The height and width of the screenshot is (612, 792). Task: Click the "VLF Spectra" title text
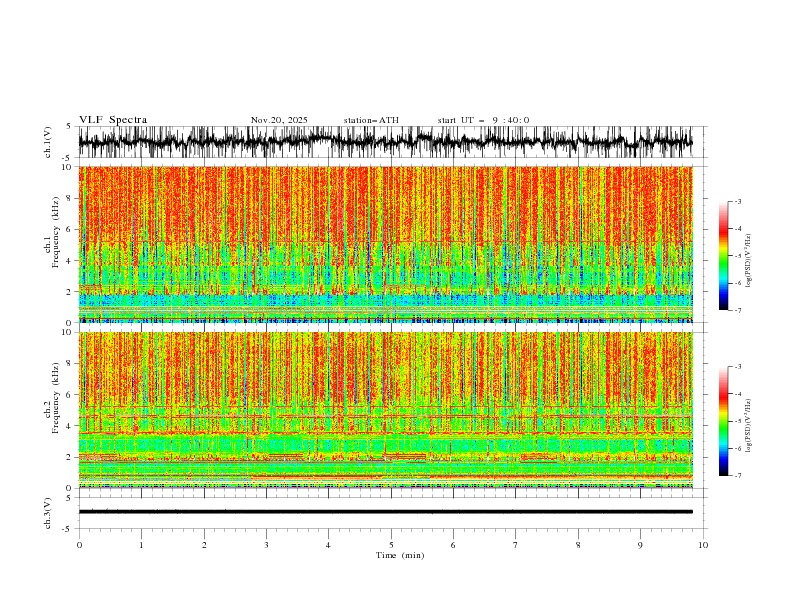coord(113,120)
